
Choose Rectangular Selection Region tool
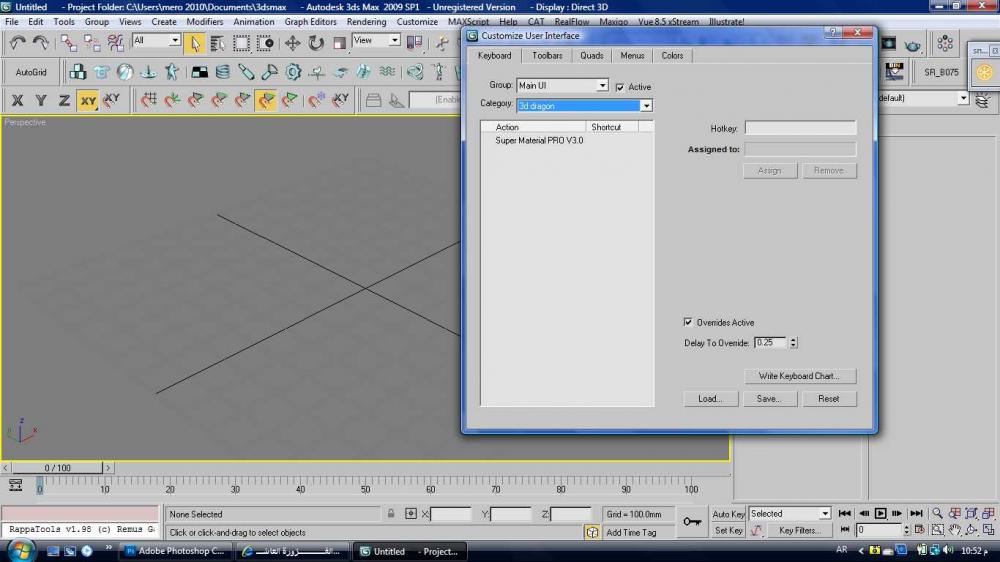click(x=241, y=43)
